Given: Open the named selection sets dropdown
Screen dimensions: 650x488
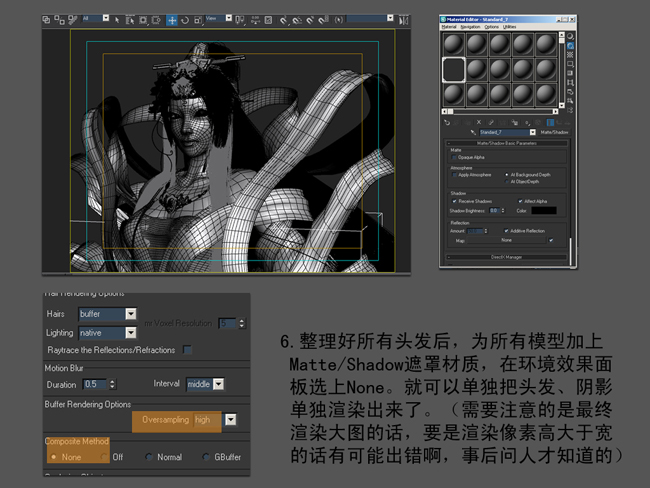Looking at the screenshot, I should [390, 18].
